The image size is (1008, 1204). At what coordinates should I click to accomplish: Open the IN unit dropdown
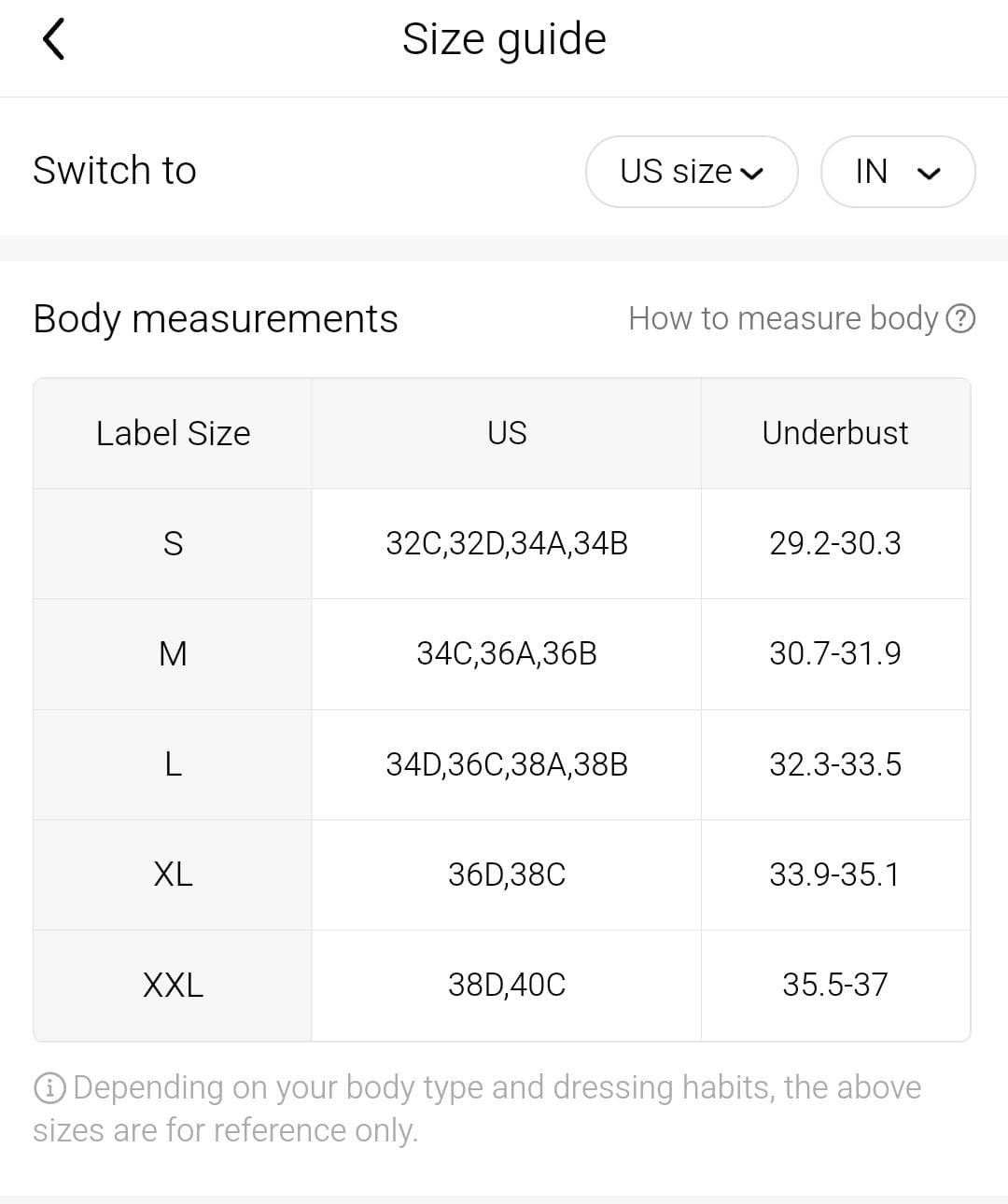click(x=897, y=172)
